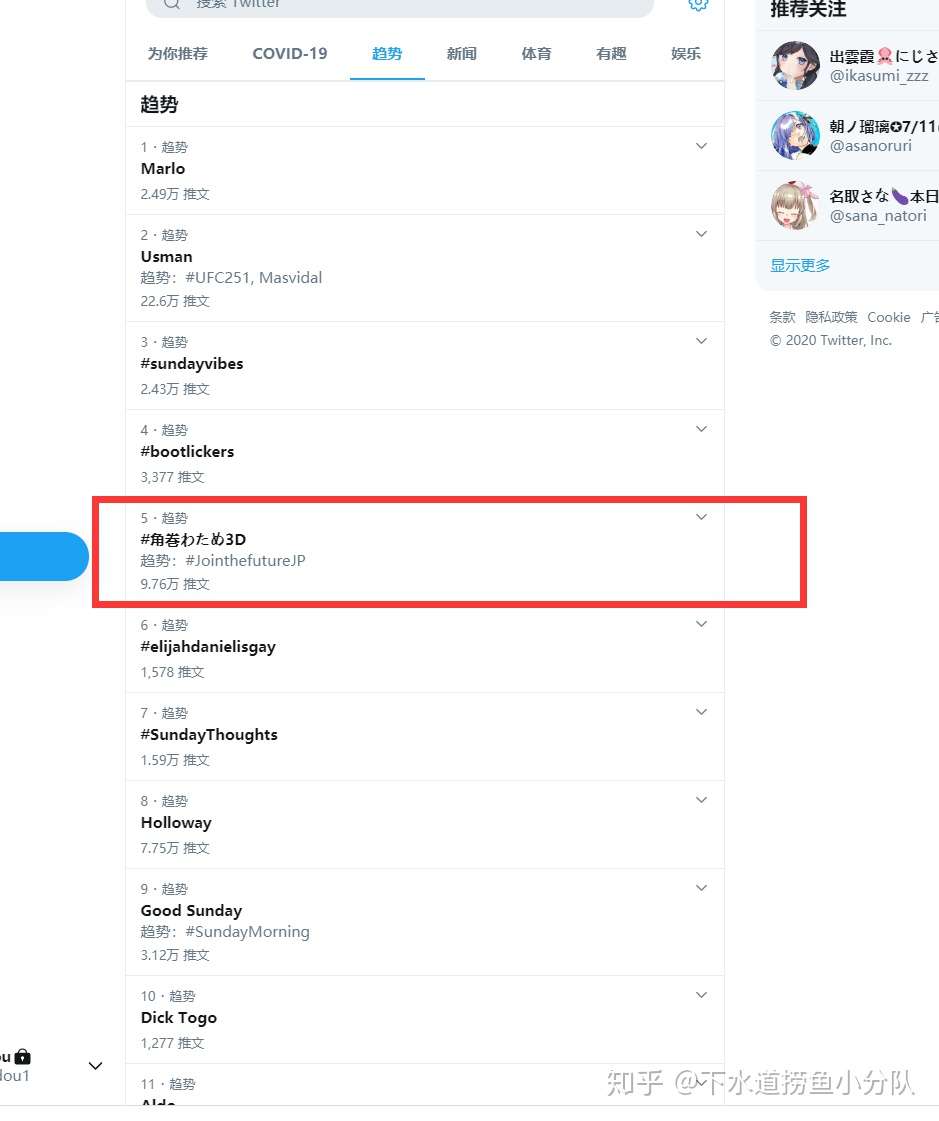The image size is (939, 1121).
Task: Open the account switcher chevron at bottom left
Action: coord(95,1065)
